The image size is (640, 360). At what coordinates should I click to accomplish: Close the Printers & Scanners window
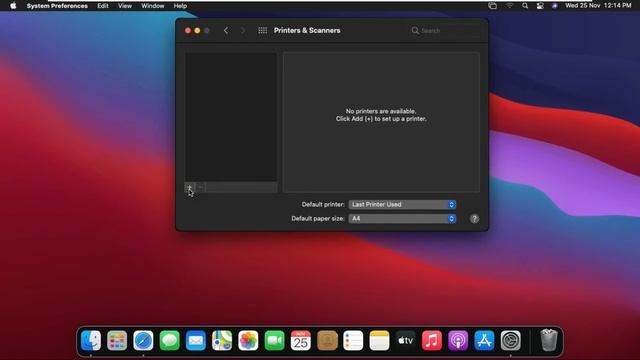(x=188, y=31)
